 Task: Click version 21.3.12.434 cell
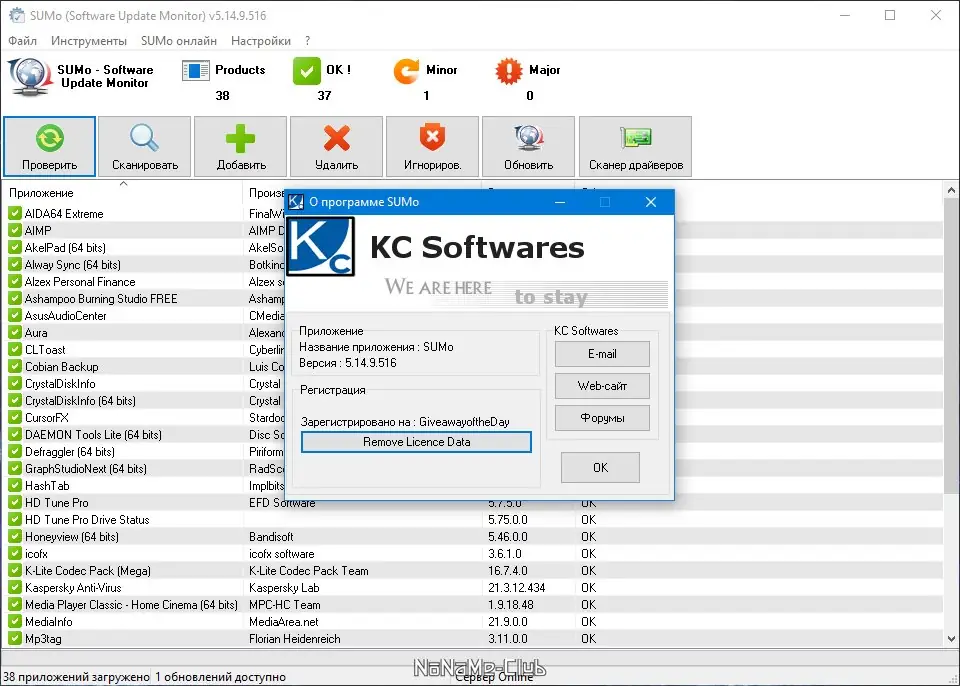pyautogui.click(x=516, y=587)
